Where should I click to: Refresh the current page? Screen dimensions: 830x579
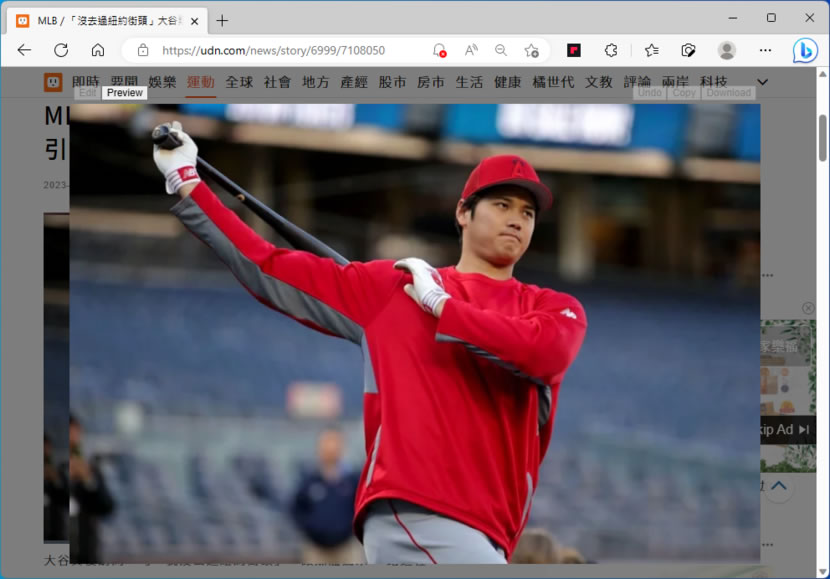61,50
